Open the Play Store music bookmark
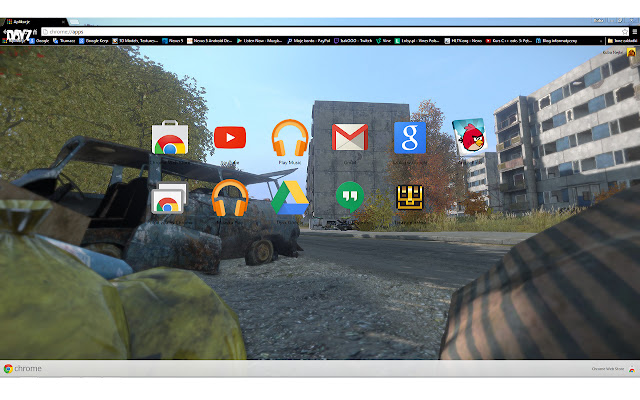Viewport: 640px width, 400px height. (260, 41)
